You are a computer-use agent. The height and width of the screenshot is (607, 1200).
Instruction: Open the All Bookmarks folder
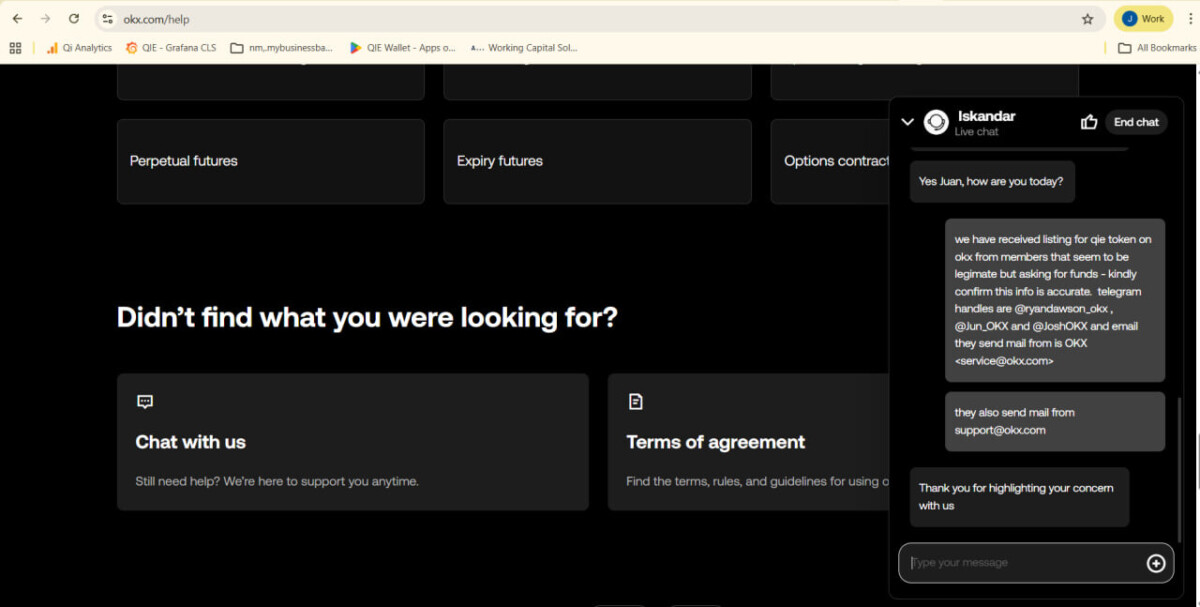pyautogui.click(x=1156, y=47)
